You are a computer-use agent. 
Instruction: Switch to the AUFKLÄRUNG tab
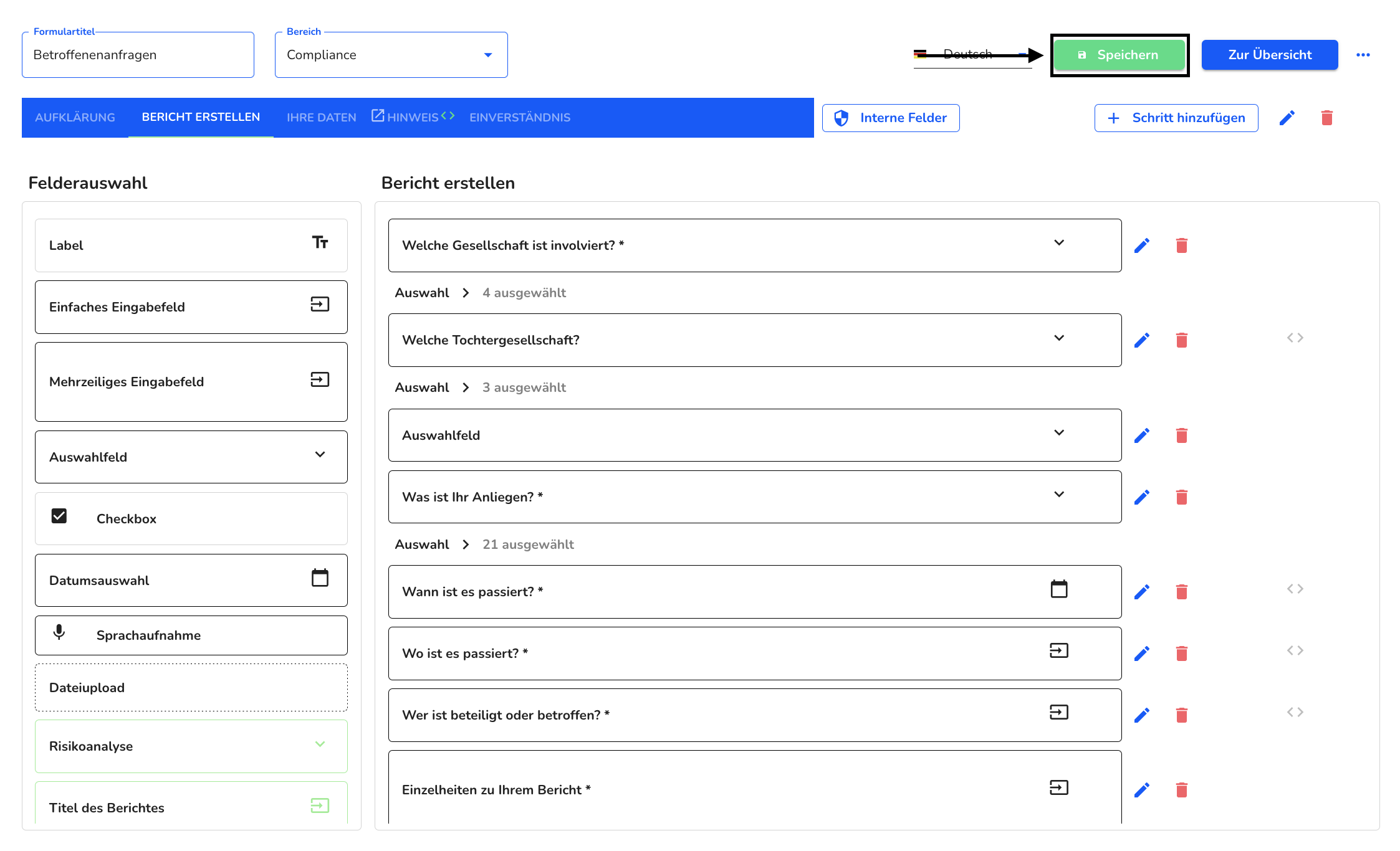tap(75, 117)
